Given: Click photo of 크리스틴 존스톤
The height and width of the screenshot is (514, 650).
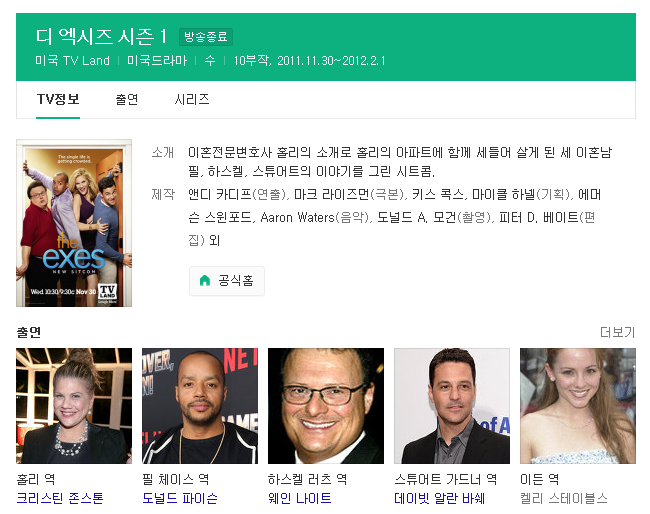Looking at the screenshot, I should [x=74, y=406].
